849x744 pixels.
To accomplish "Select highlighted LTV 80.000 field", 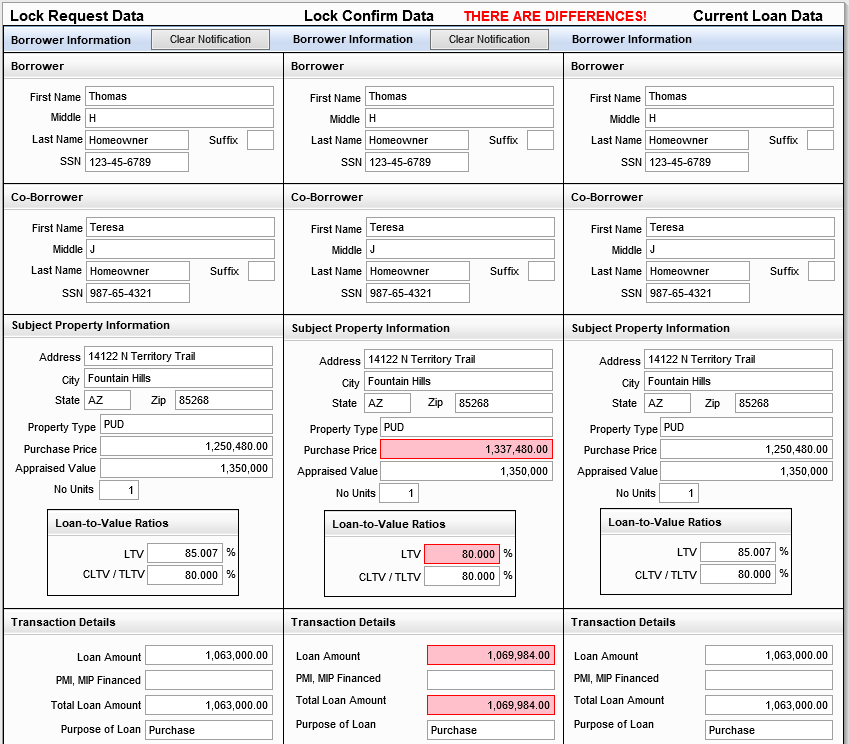I will [462, 554].
